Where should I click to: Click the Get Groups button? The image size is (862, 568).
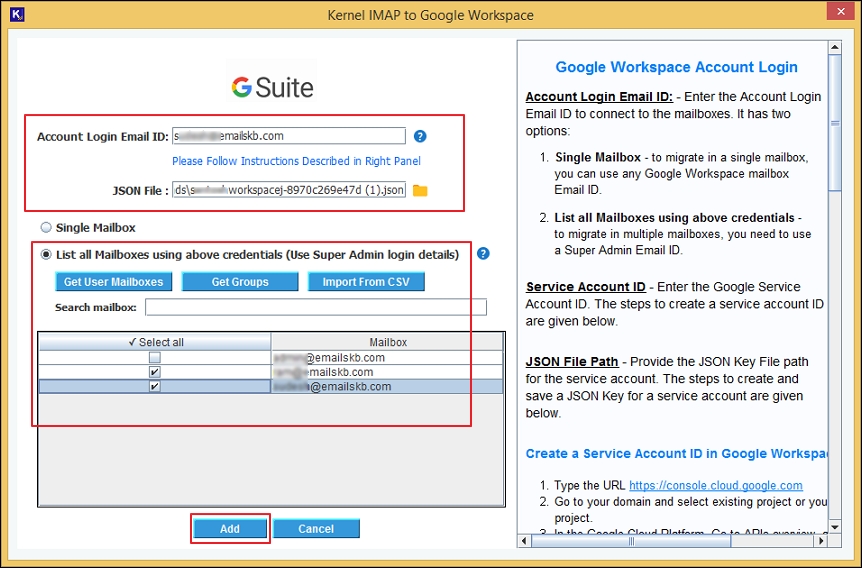[x=240, y=282]
